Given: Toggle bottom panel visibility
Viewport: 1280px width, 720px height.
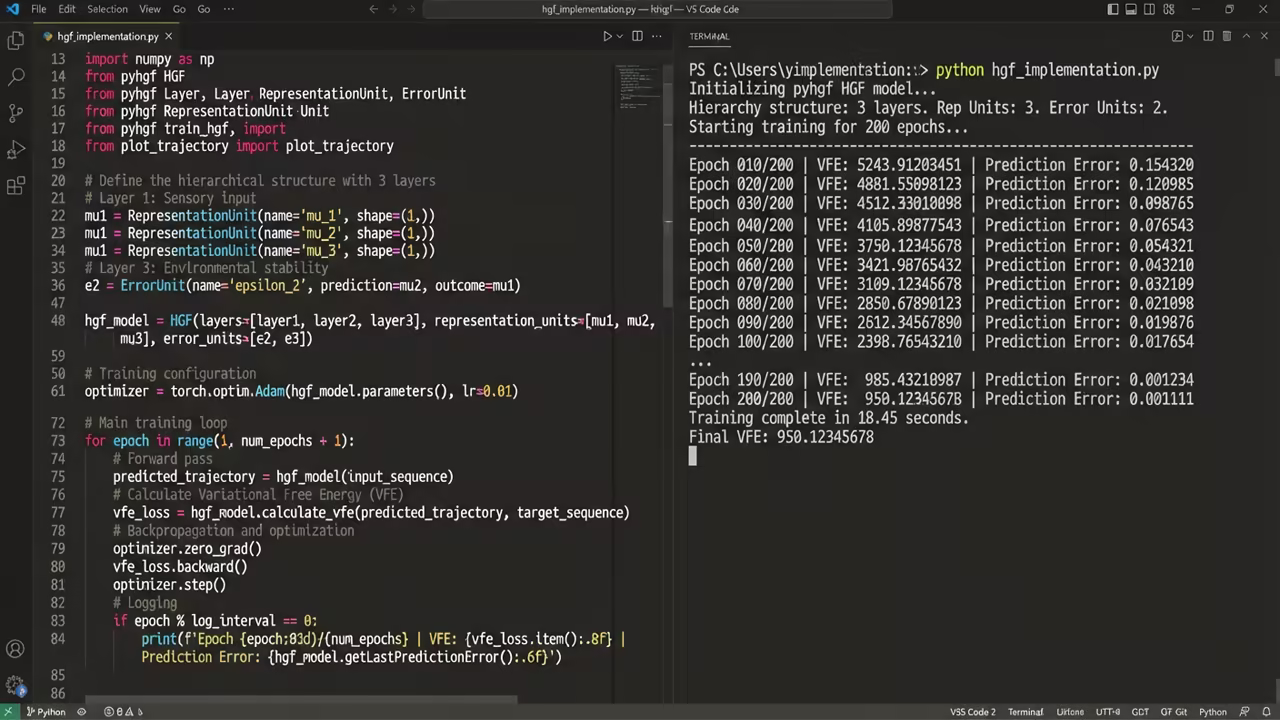Looking at the screenshot, I should coord(1131,9).
